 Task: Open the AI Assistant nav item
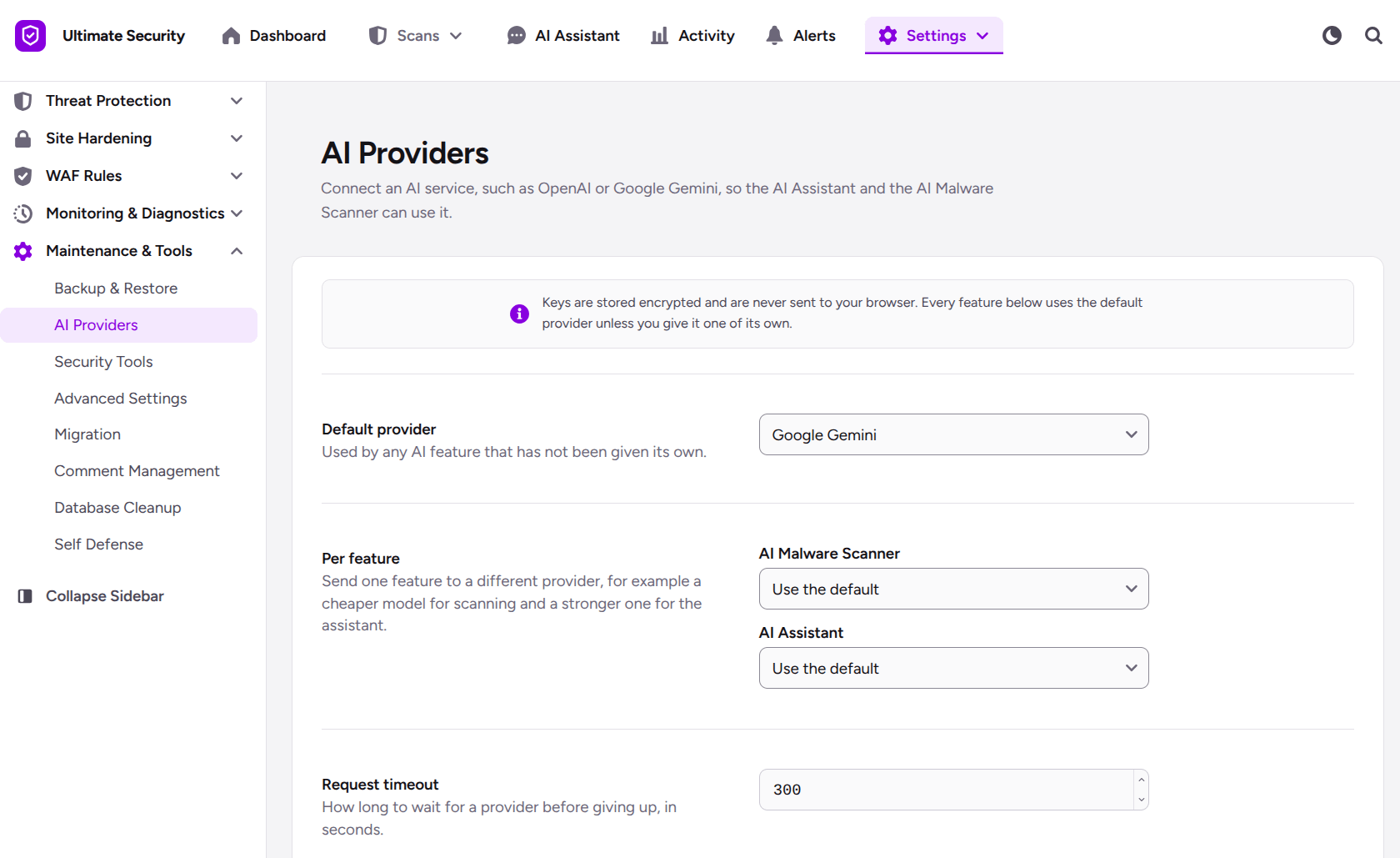(x=563, y=36)
